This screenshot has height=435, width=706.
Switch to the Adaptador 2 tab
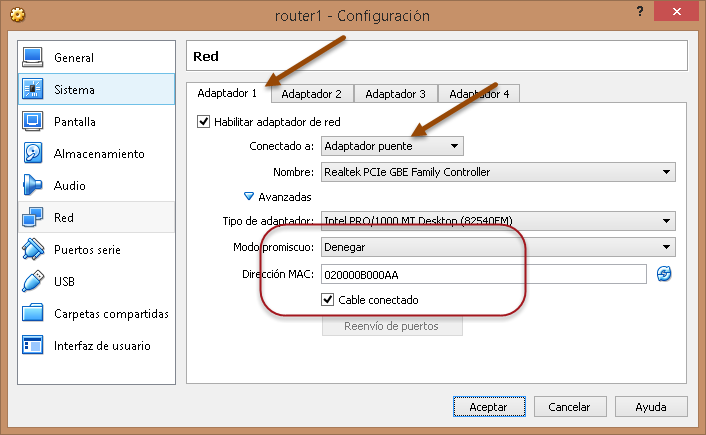pyautogui.click(x=311, y=94)
